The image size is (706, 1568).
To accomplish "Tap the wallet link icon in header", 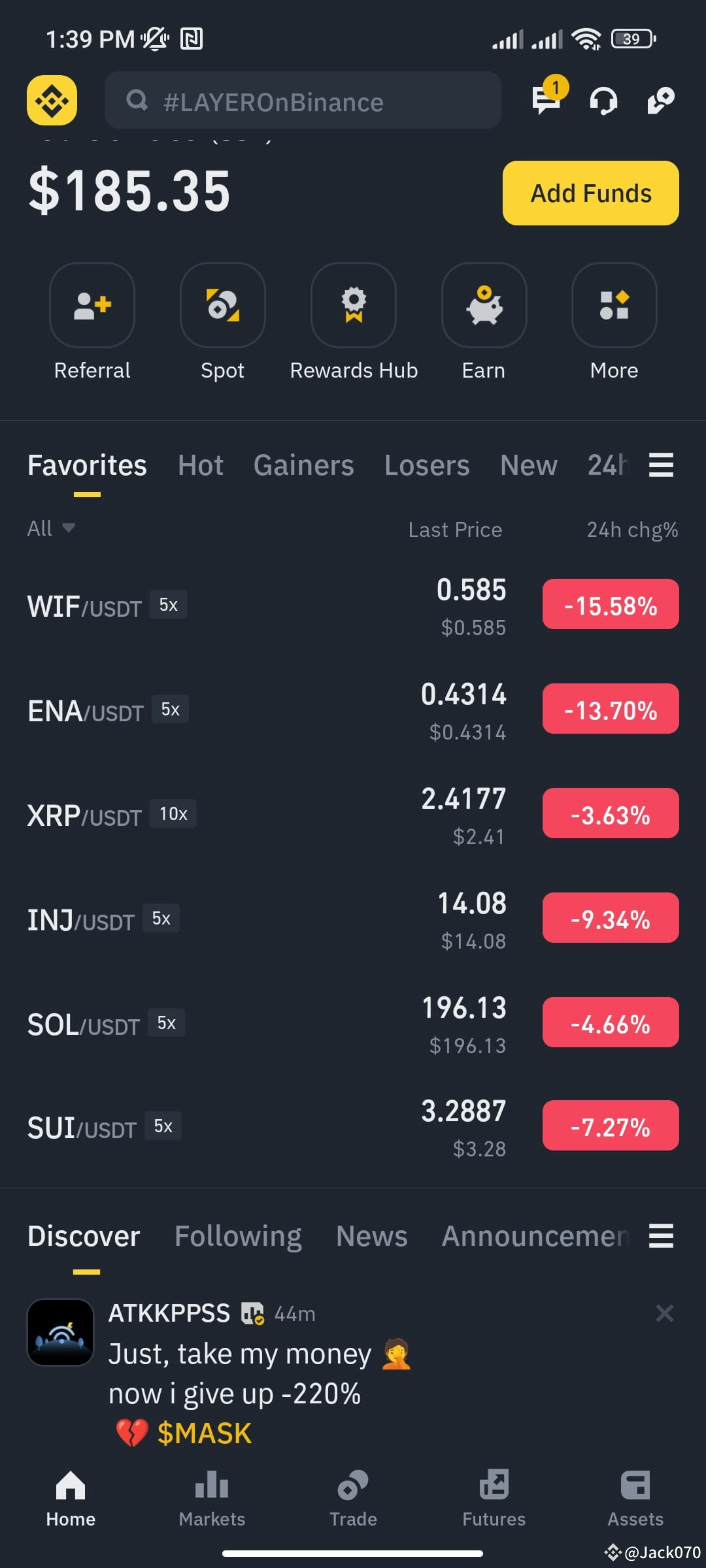I will coord(660,101).
